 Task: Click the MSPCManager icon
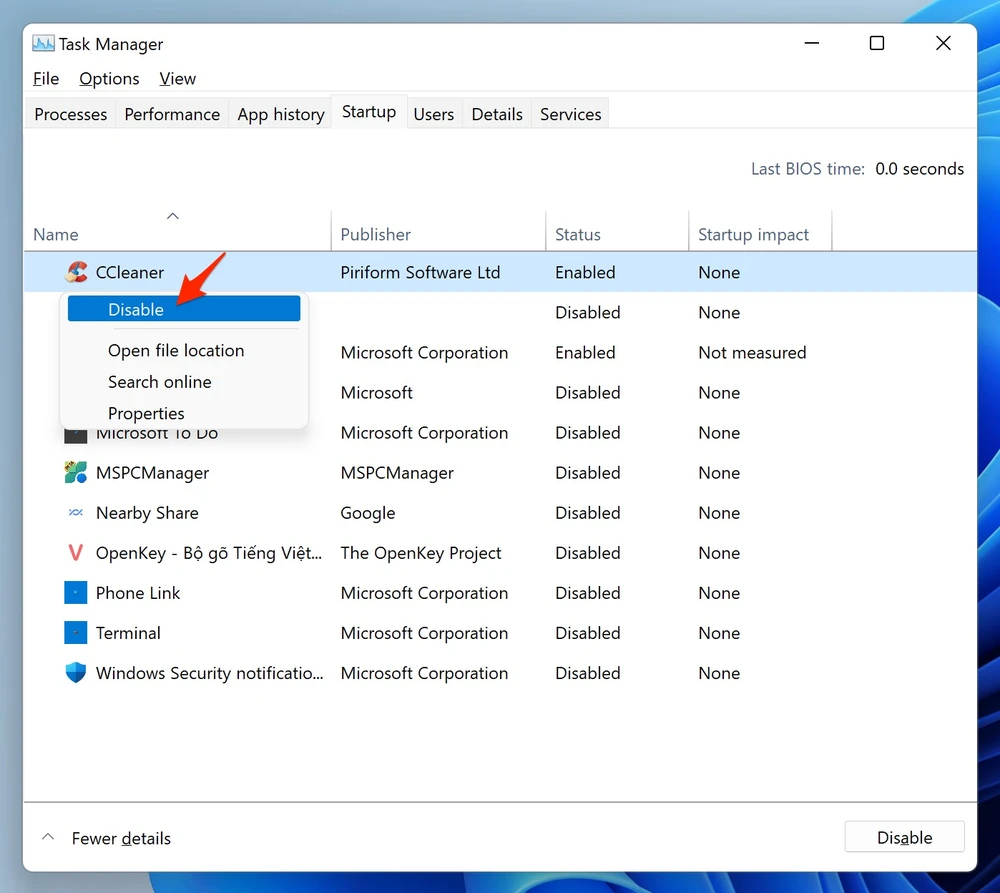tap(75, 472)
